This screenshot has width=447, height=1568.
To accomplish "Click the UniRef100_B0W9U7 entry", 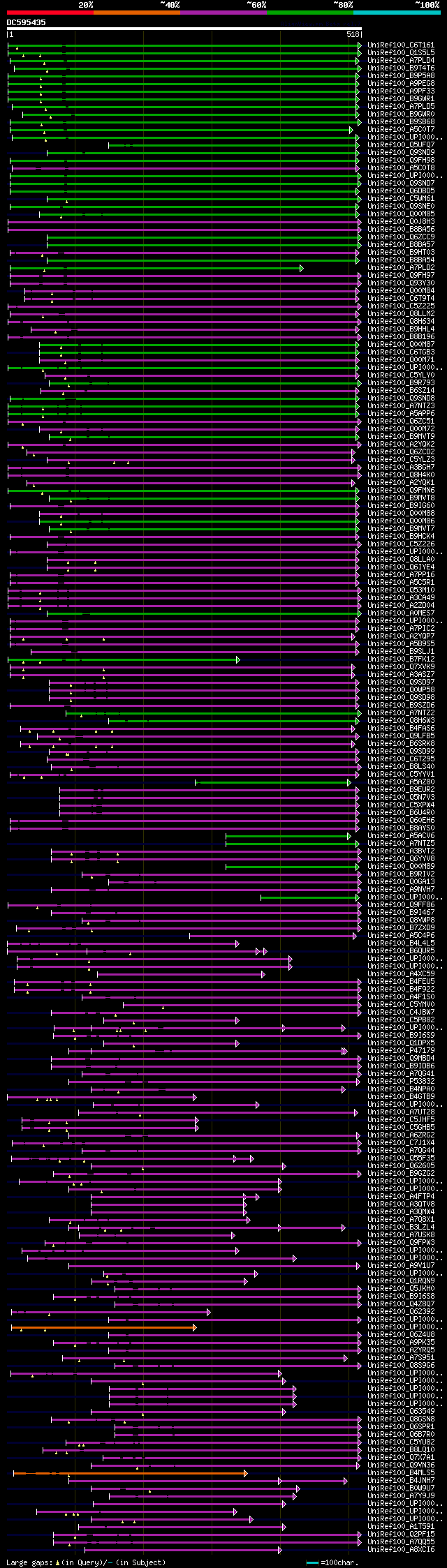I will [x=401, y=1488].
